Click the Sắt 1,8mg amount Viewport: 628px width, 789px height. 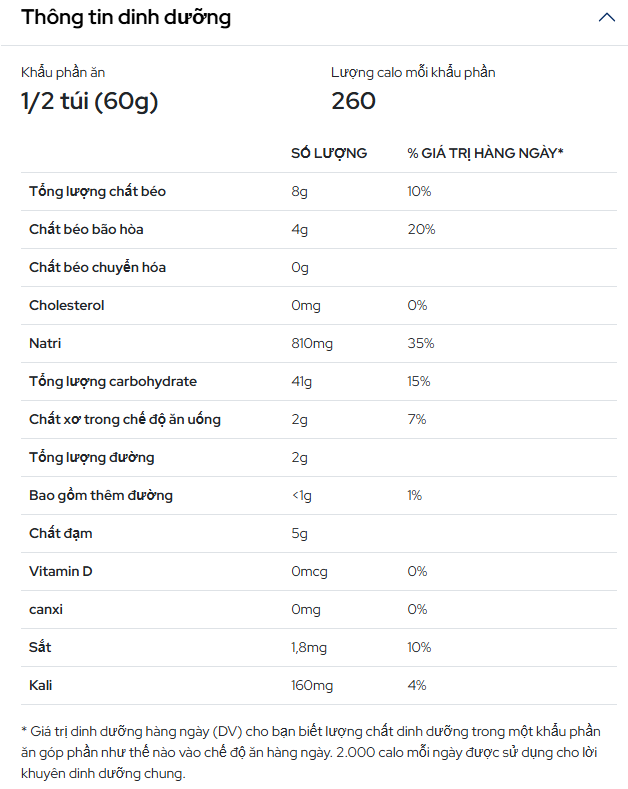point(309,647)
